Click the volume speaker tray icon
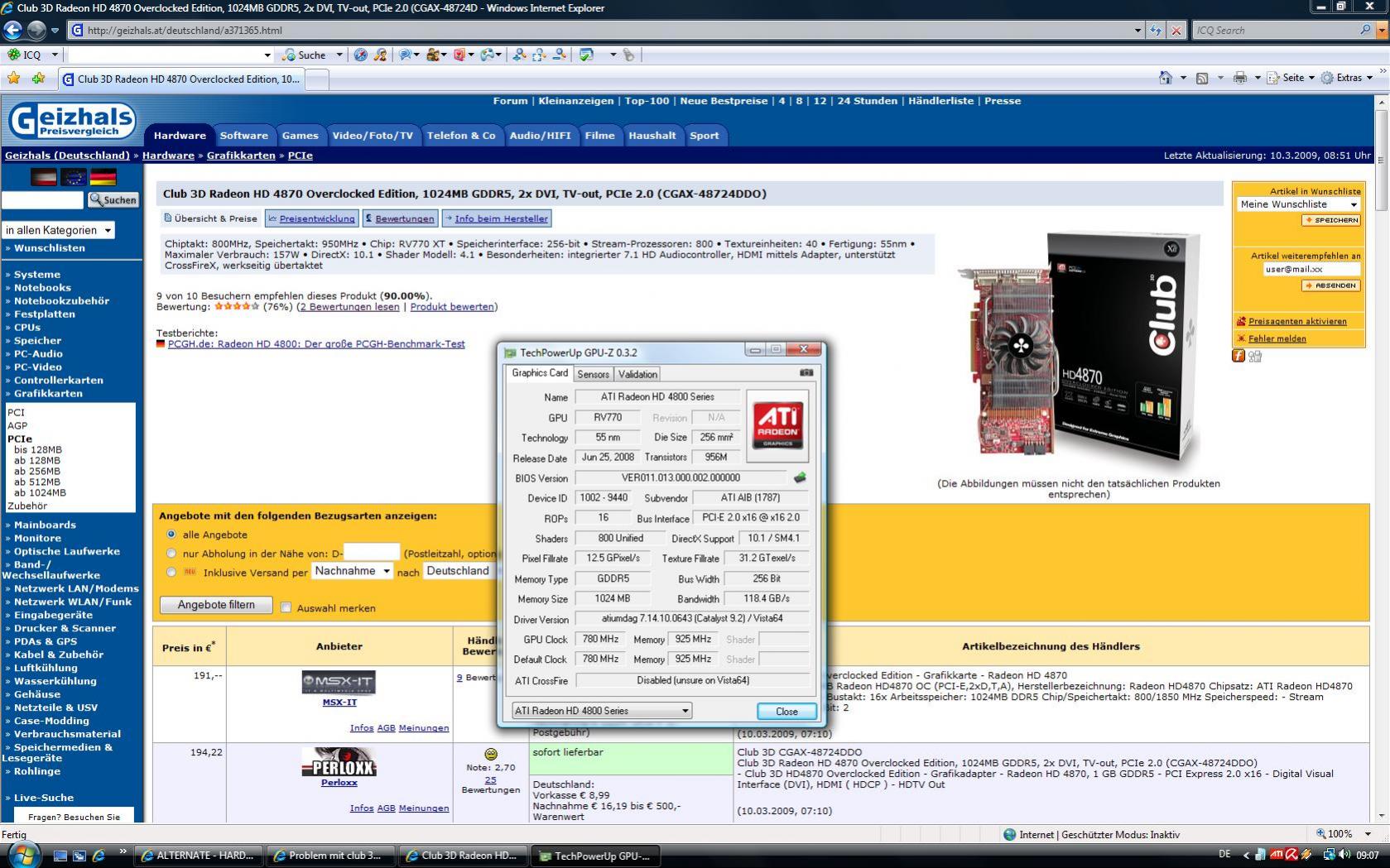The image size is (1390, 868). (x=1344, y=855)
